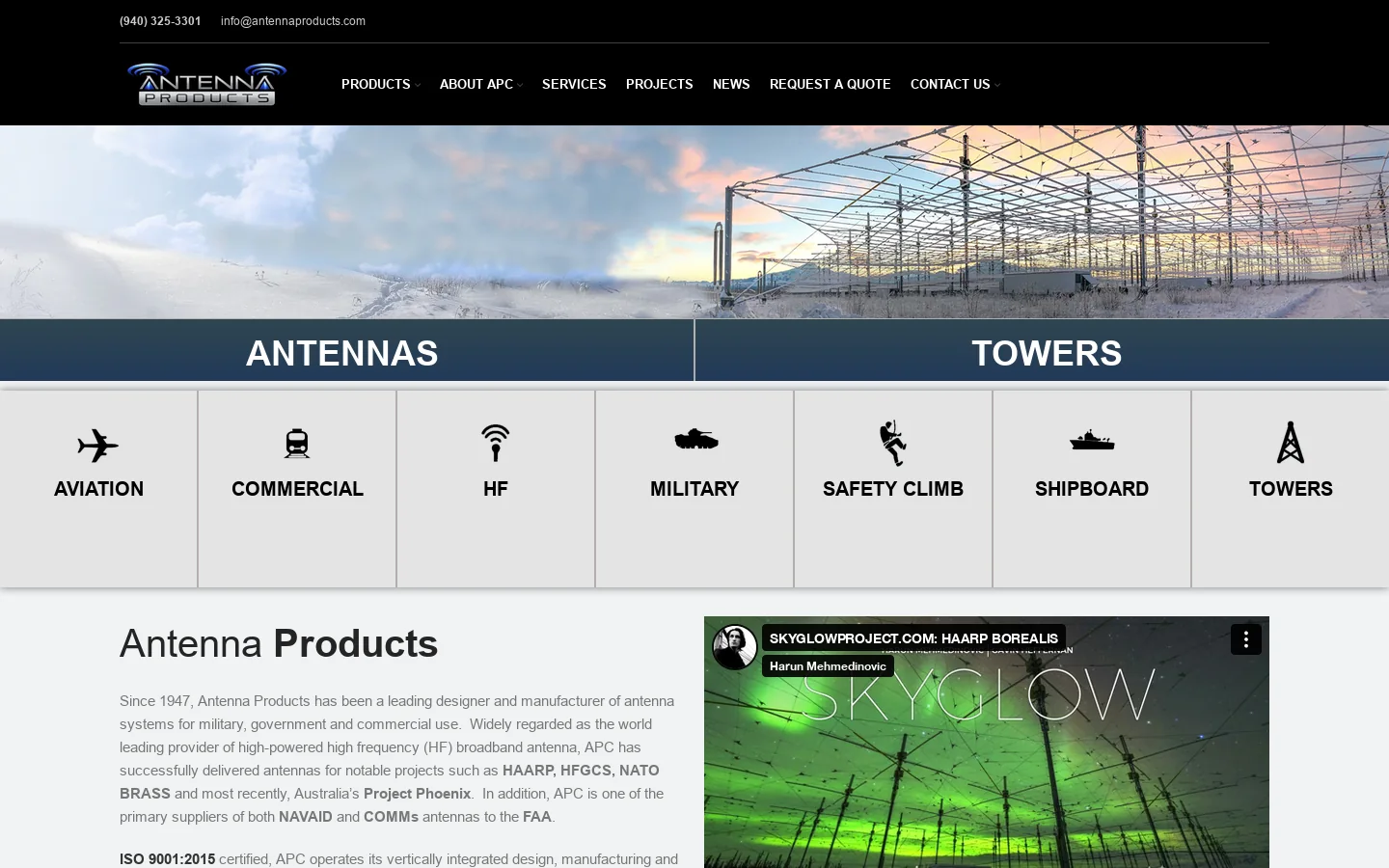Email info@antennaproducts.com
Screen dimensions: 1389x868
[x=293, y=21]
